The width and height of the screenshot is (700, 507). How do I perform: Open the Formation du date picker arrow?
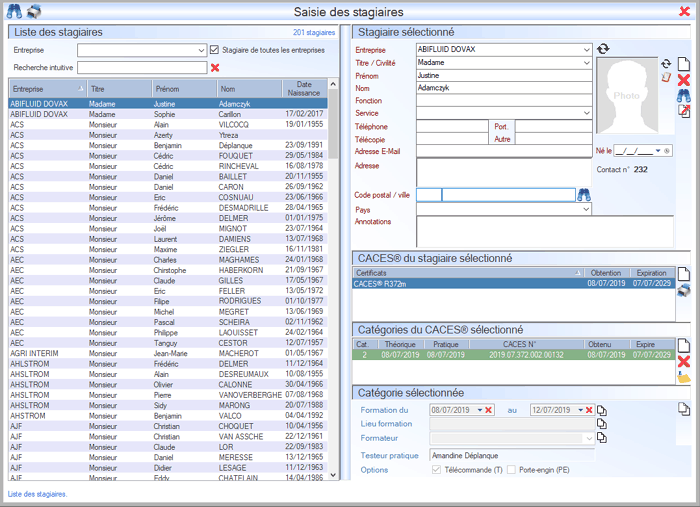(480, 410)
